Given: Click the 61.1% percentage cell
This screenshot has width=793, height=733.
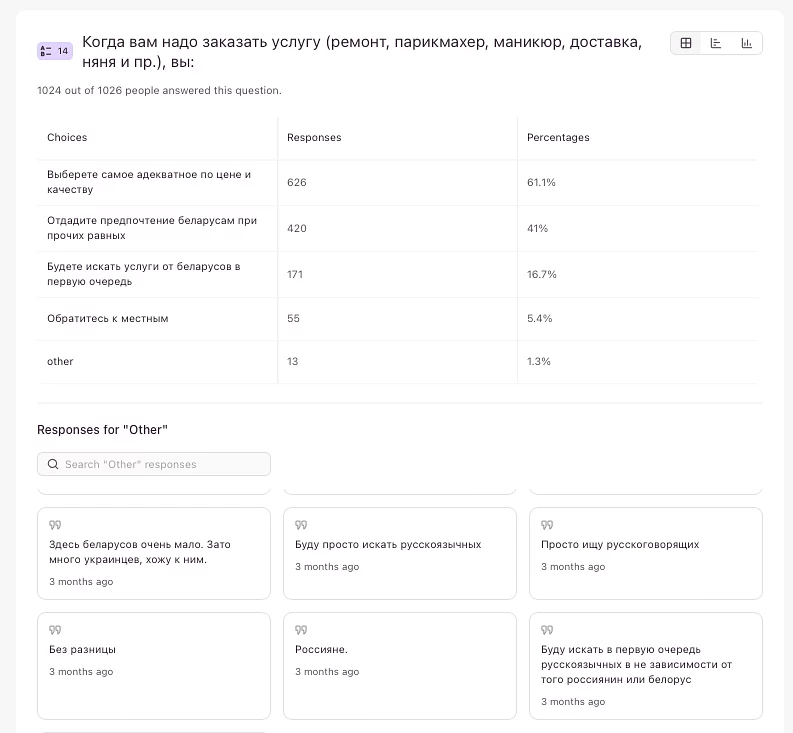Looking at the screenshot, I should pos(541,182).
